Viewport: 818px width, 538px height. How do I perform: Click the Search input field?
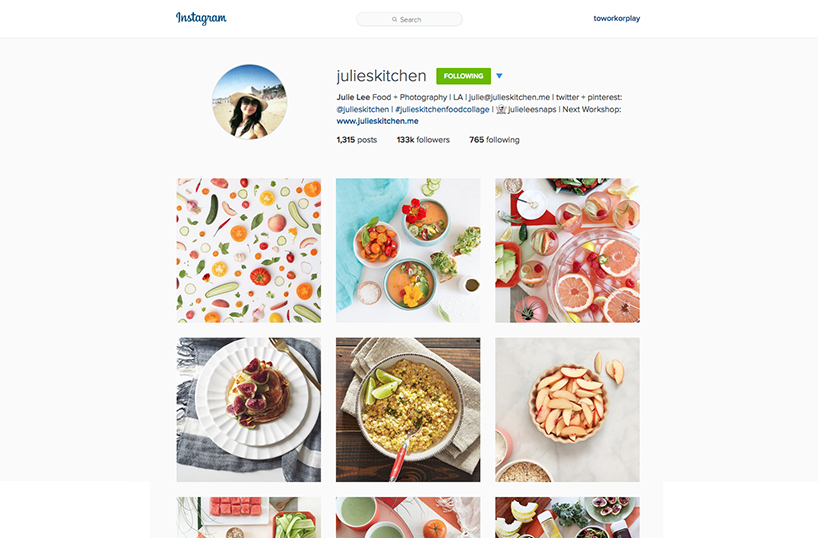click(409, 19)
